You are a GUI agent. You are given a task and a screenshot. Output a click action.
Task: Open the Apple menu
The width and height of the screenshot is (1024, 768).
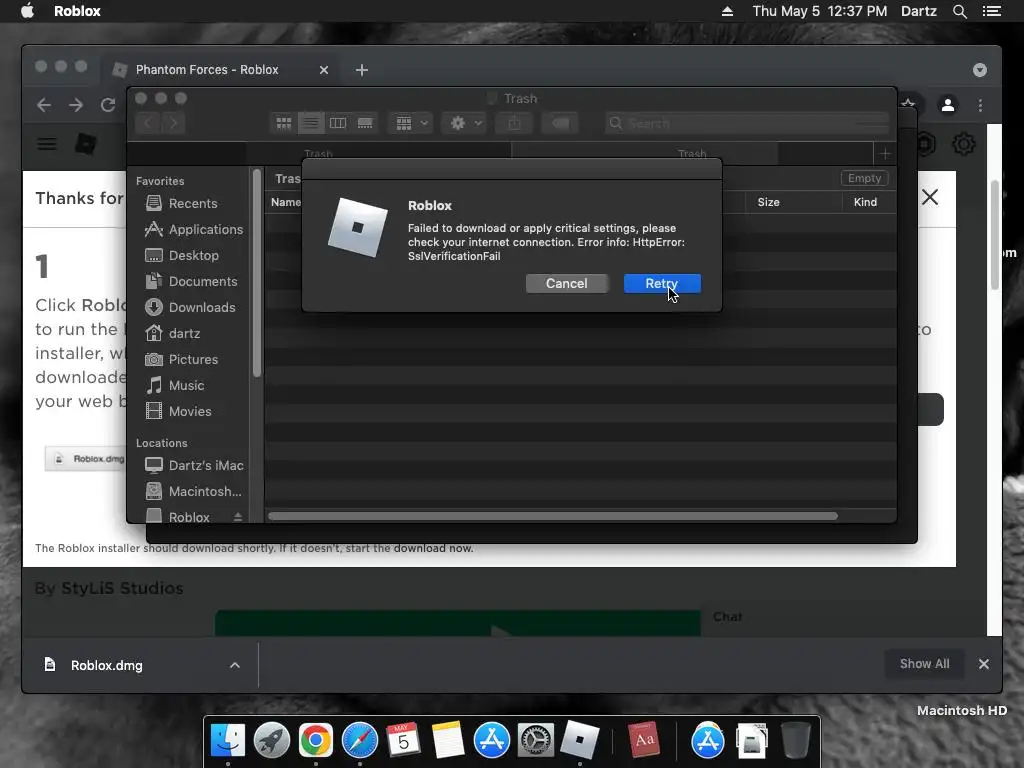click(27, 11)
